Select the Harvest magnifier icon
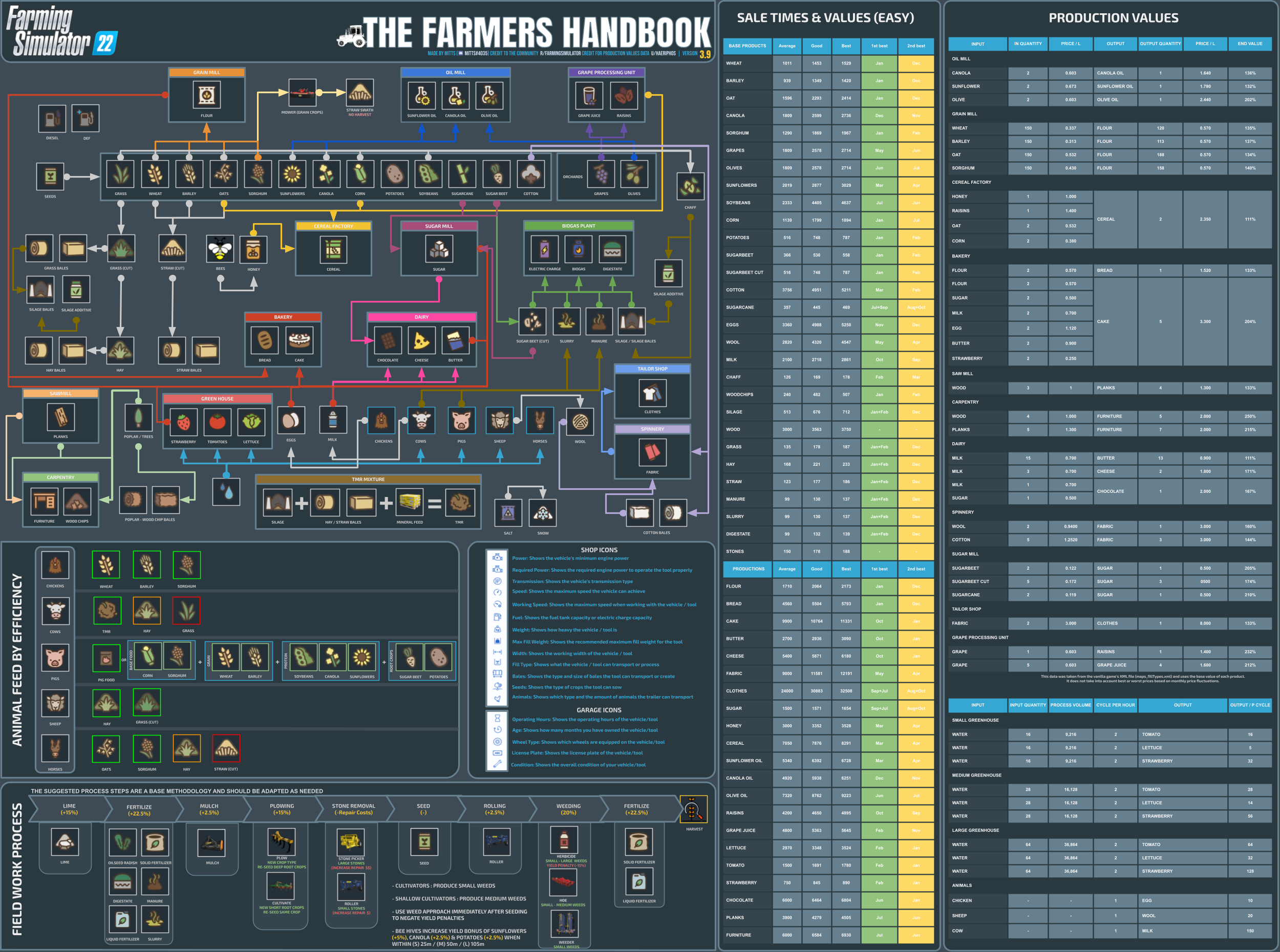 (x=693, y=810)
